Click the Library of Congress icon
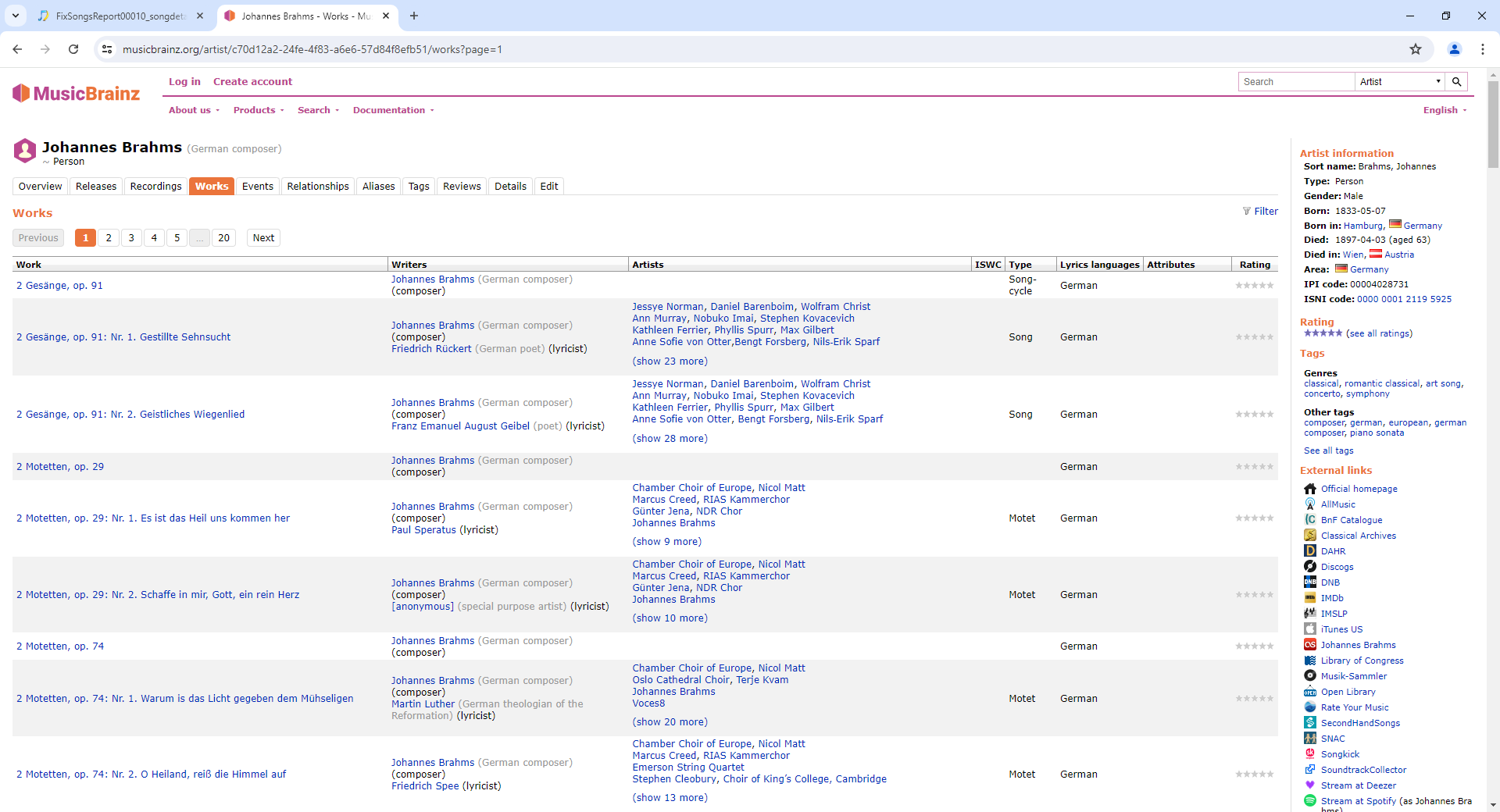 (1310, 661)
